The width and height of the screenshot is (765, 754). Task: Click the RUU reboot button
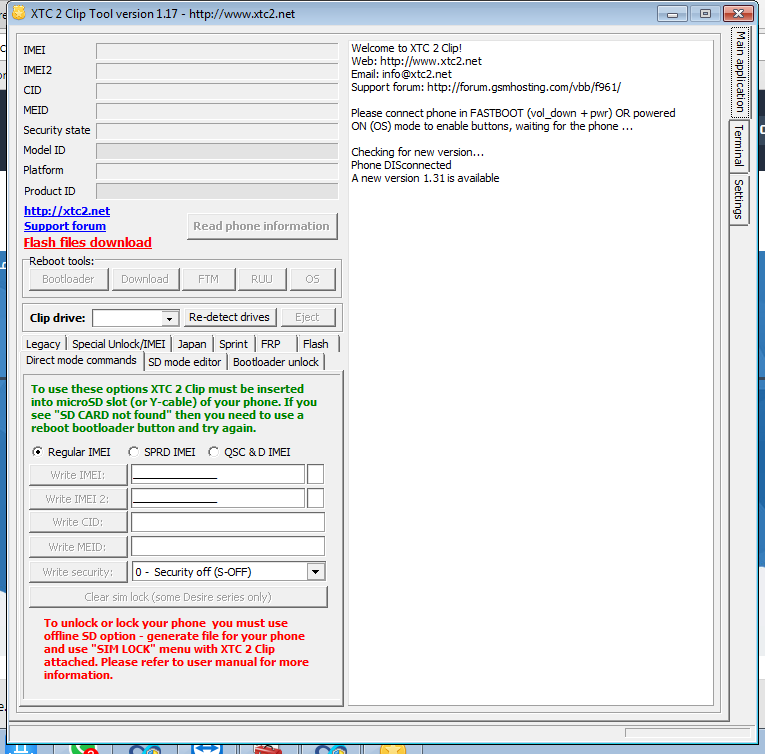(262, 279)
